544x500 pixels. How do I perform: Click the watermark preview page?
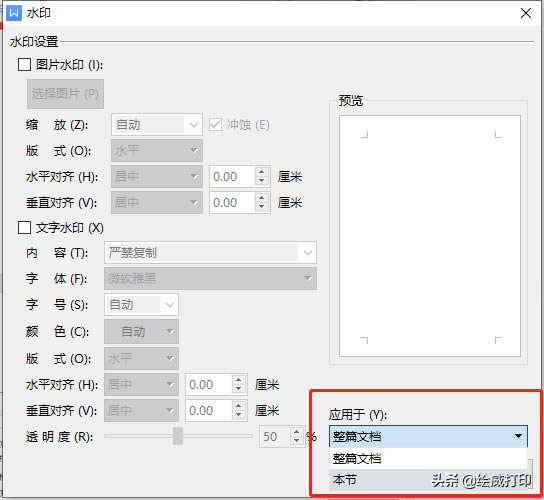point(430,236)
